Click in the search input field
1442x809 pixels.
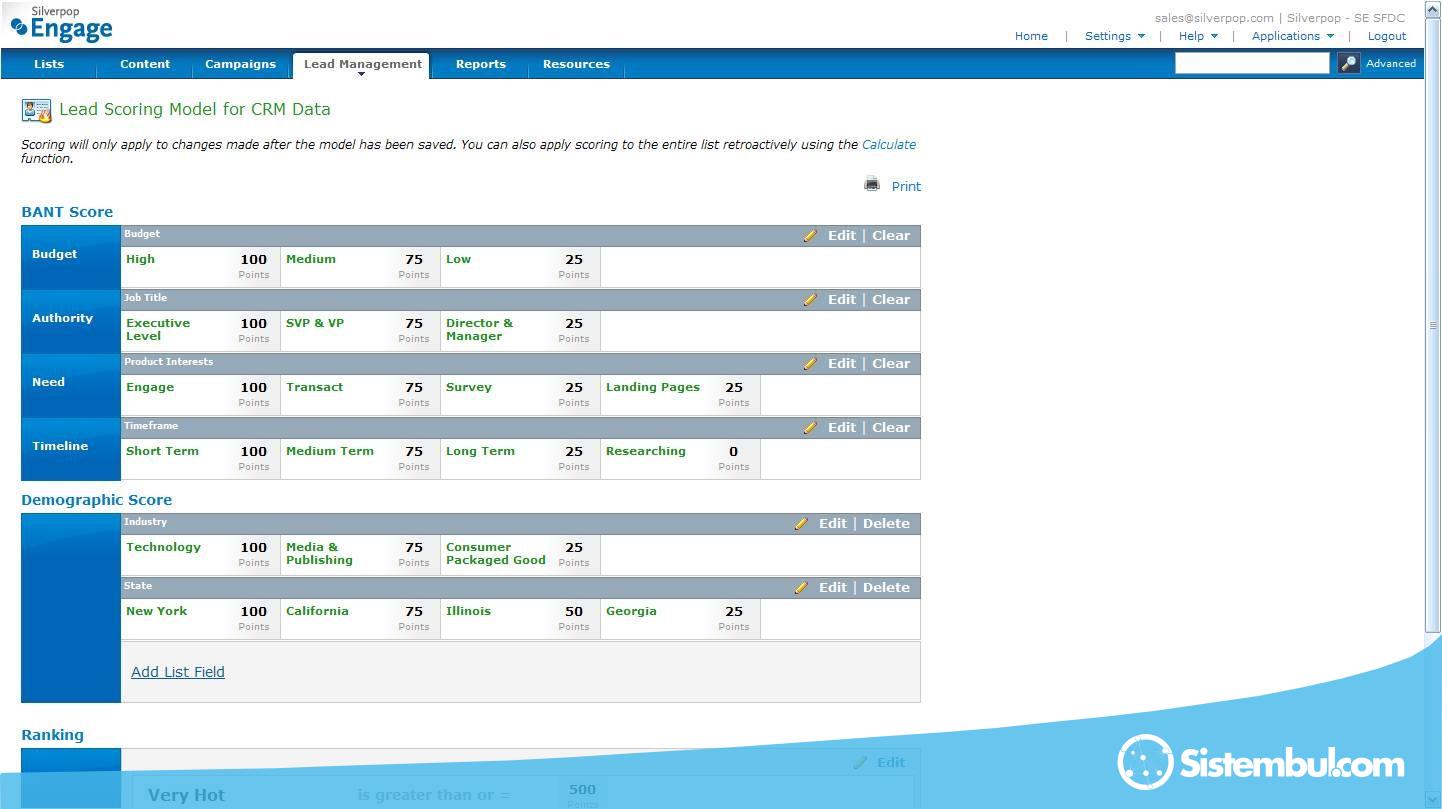1252,63
